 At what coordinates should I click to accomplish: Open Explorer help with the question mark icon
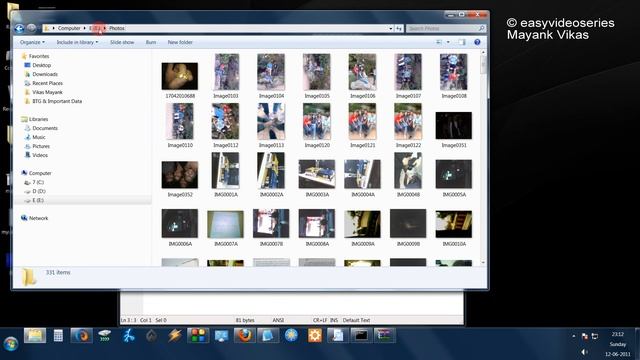pos(477,42)
